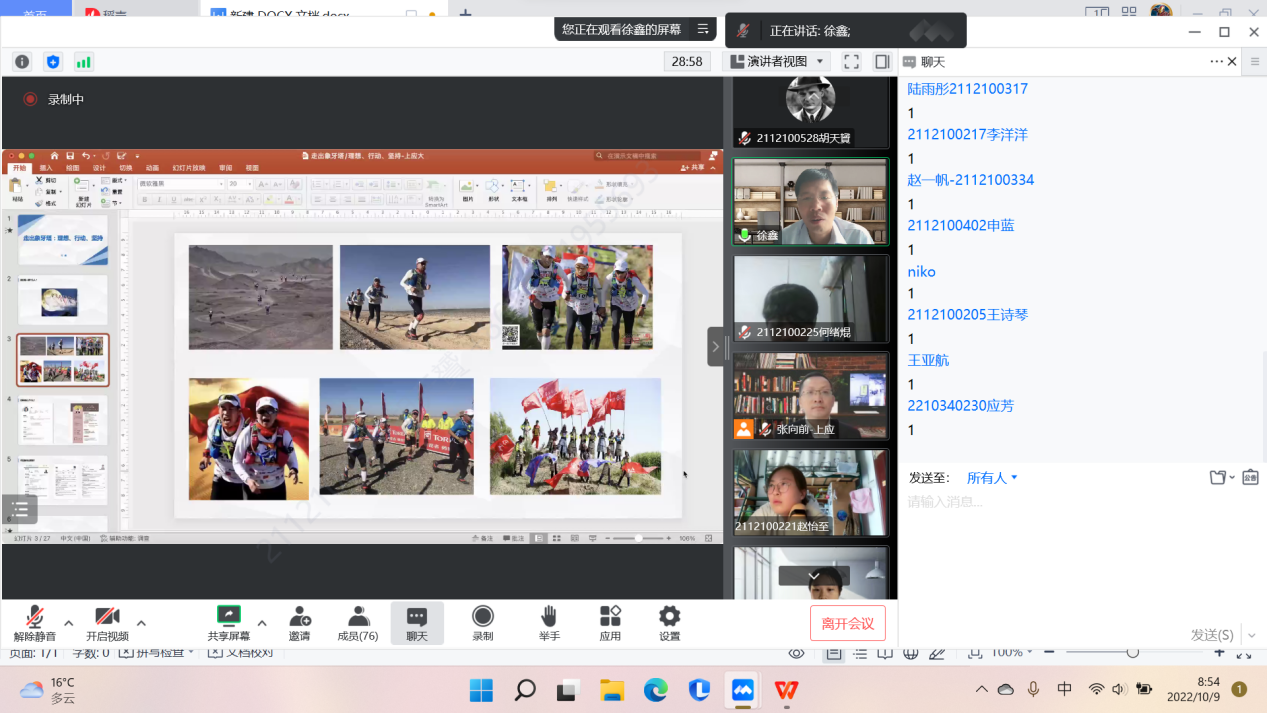Screen dimensions: 1267x713
Task: Click the 离开会议 leave meeting button
Action: pyautogui.click(x=847, y=624)
